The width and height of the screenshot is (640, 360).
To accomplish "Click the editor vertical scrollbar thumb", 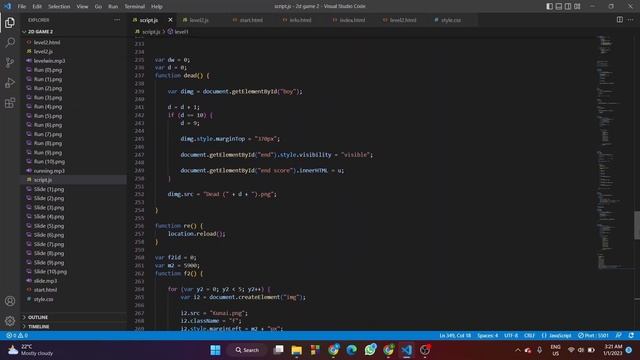I will click(x=637, y=225).
